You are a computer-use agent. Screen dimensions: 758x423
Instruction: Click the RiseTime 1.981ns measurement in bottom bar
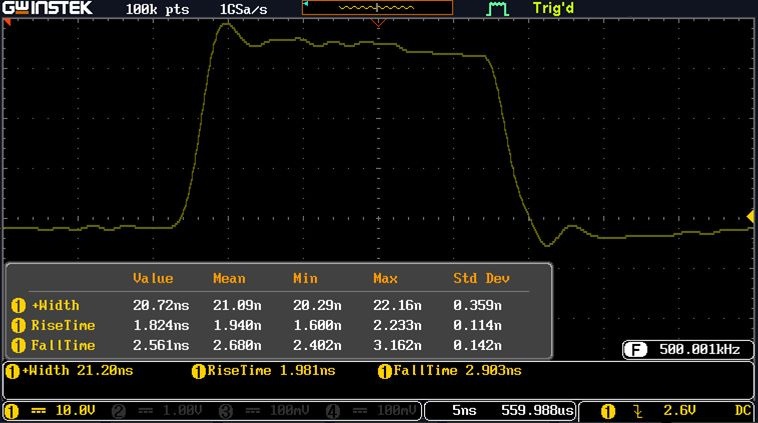click(x=271, y=371)
